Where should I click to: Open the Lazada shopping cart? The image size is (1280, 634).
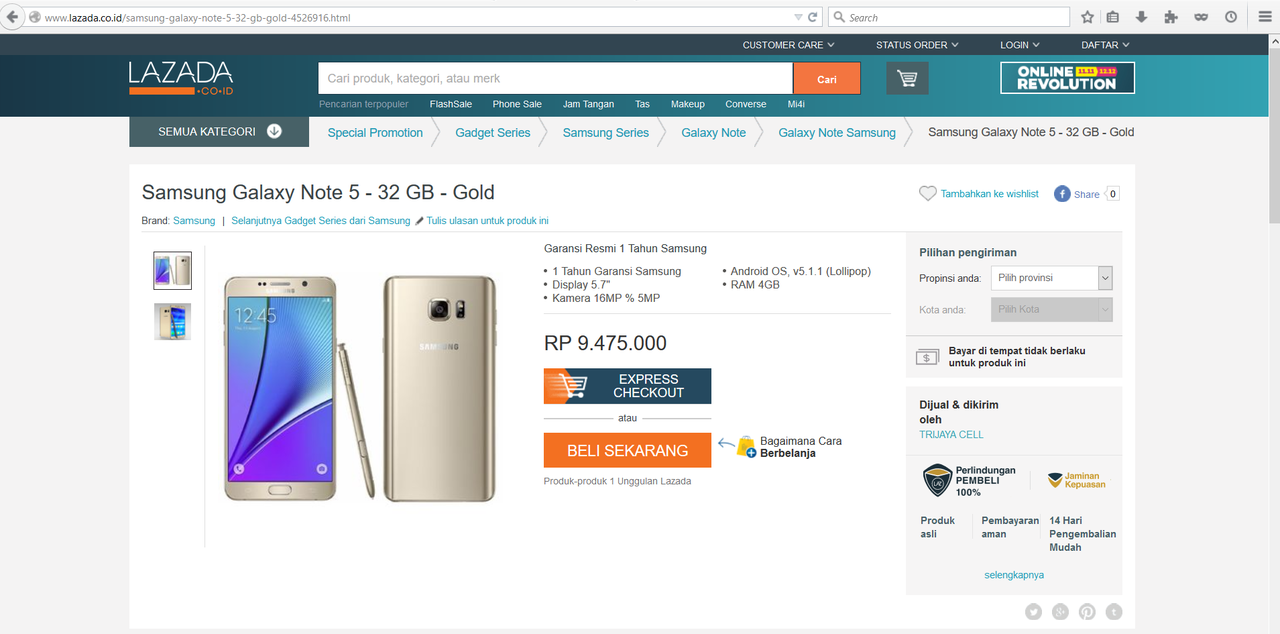pyautogui.click(x=906, y=78)
